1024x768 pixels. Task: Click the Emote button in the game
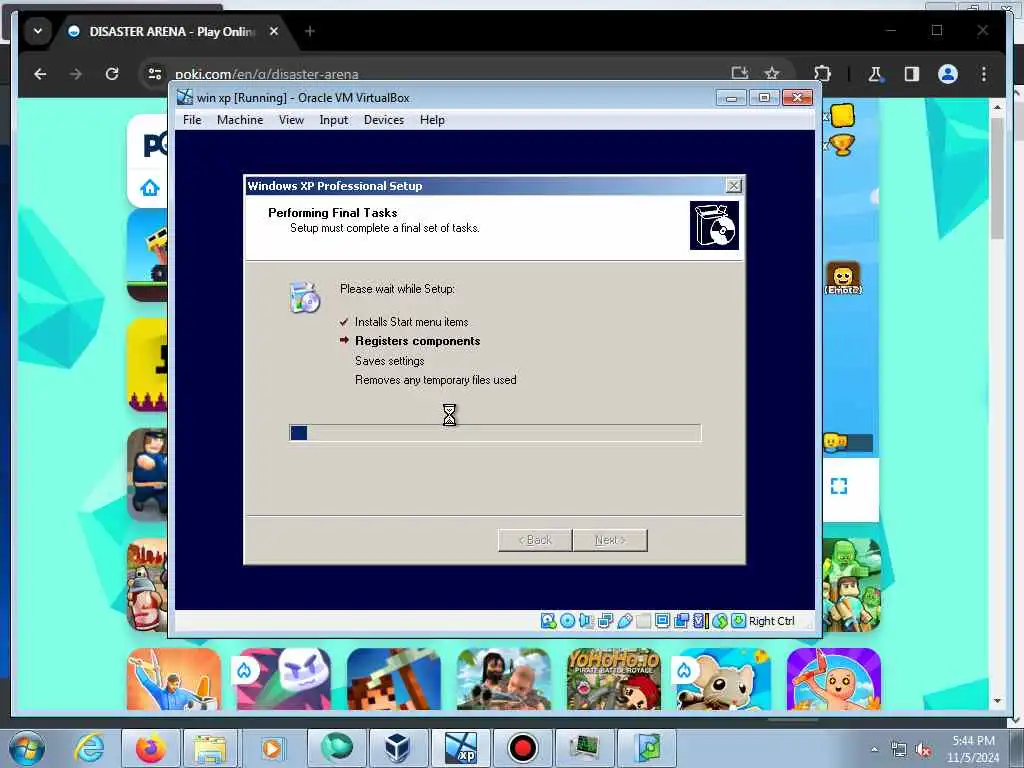[843, 278]
